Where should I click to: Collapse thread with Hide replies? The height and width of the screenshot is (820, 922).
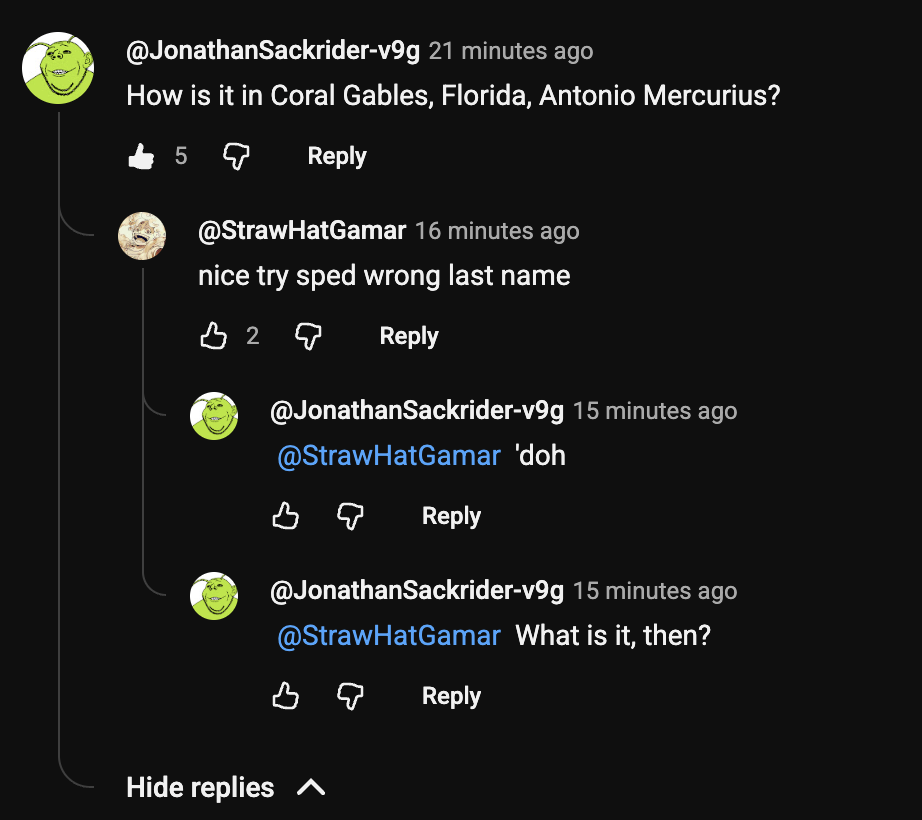[200, 788]
